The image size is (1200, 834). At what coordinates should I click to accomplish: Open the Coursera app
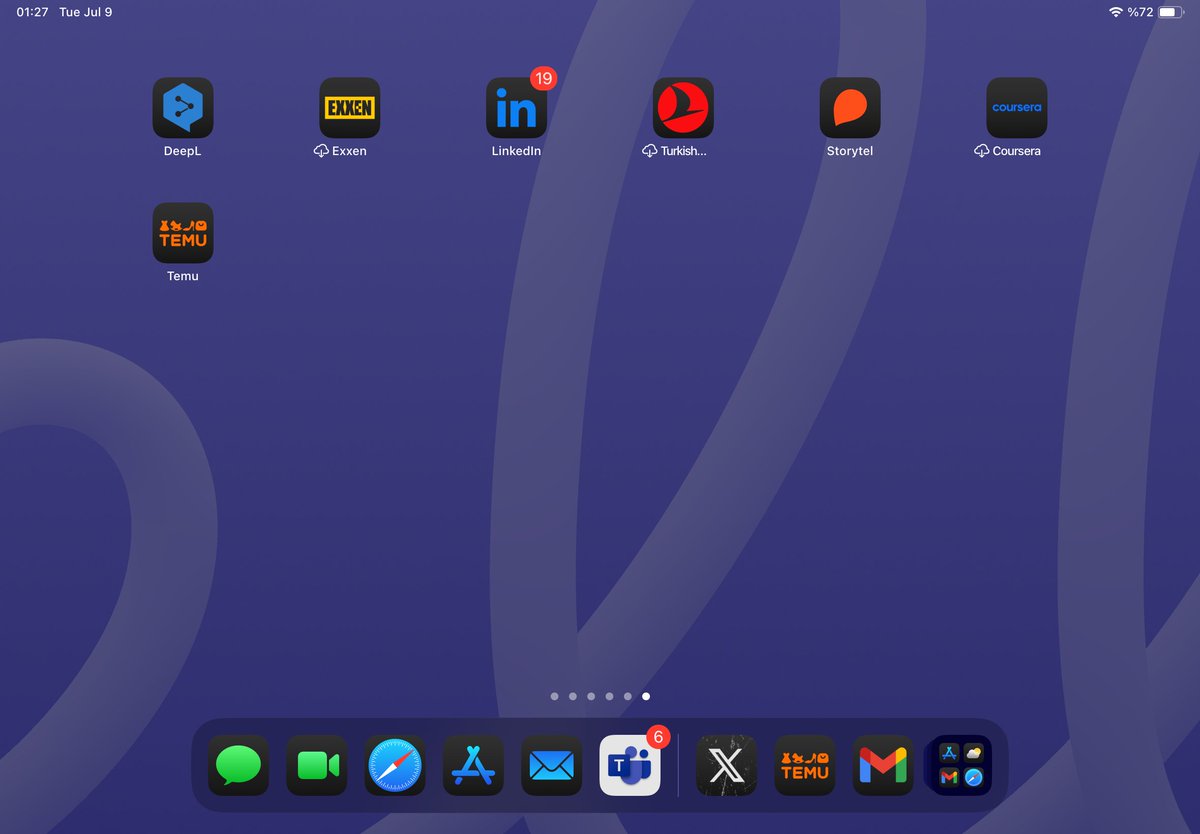tap(1017, 108)
